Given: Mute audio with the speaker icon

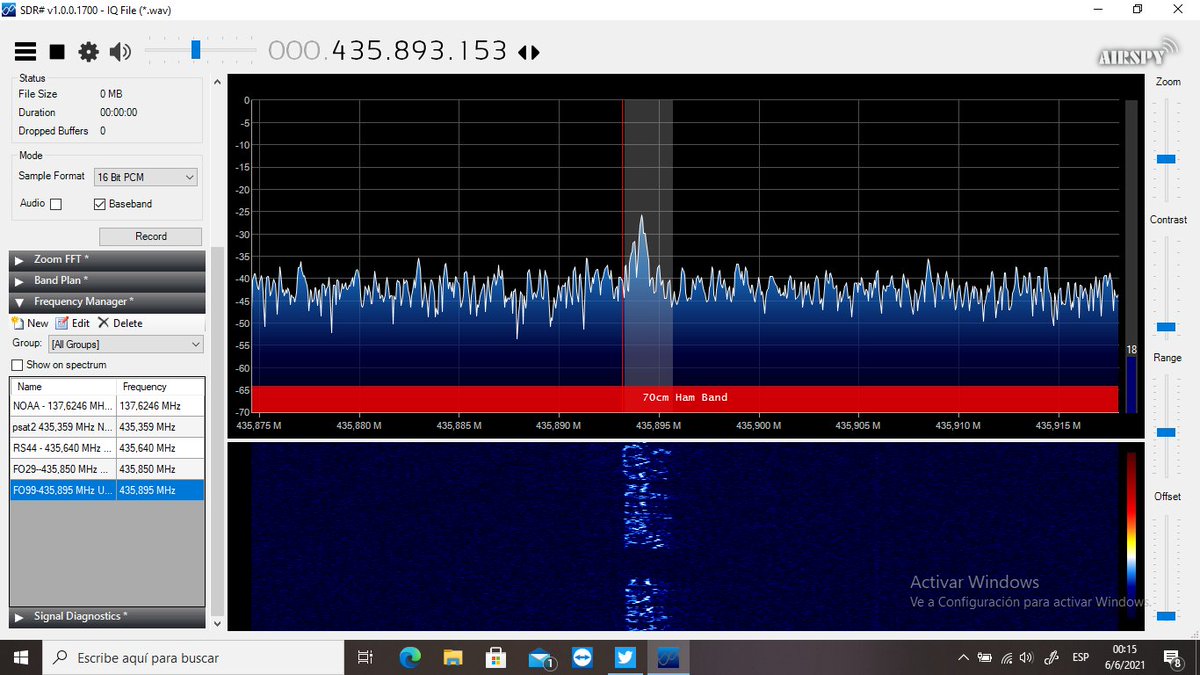Looking at the screenshot, I should point(120,51).
